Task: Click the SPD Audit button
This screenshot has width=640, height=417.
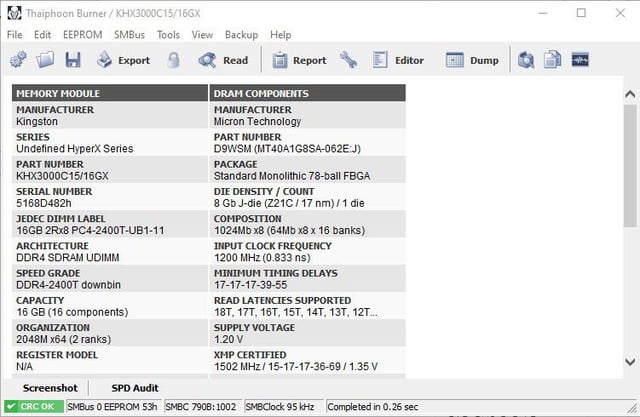Action: (x=135, y=388)
